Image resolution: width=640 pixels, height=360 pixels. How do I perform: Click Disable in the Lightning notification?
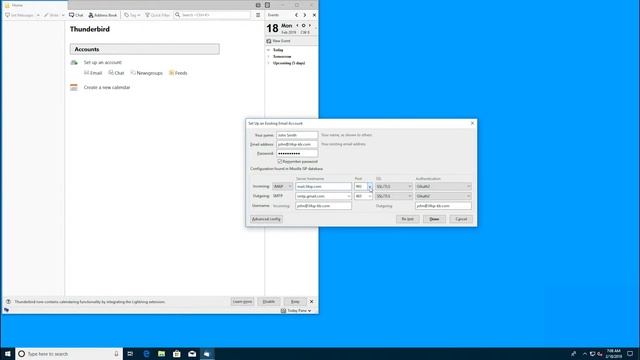(269, 302)
